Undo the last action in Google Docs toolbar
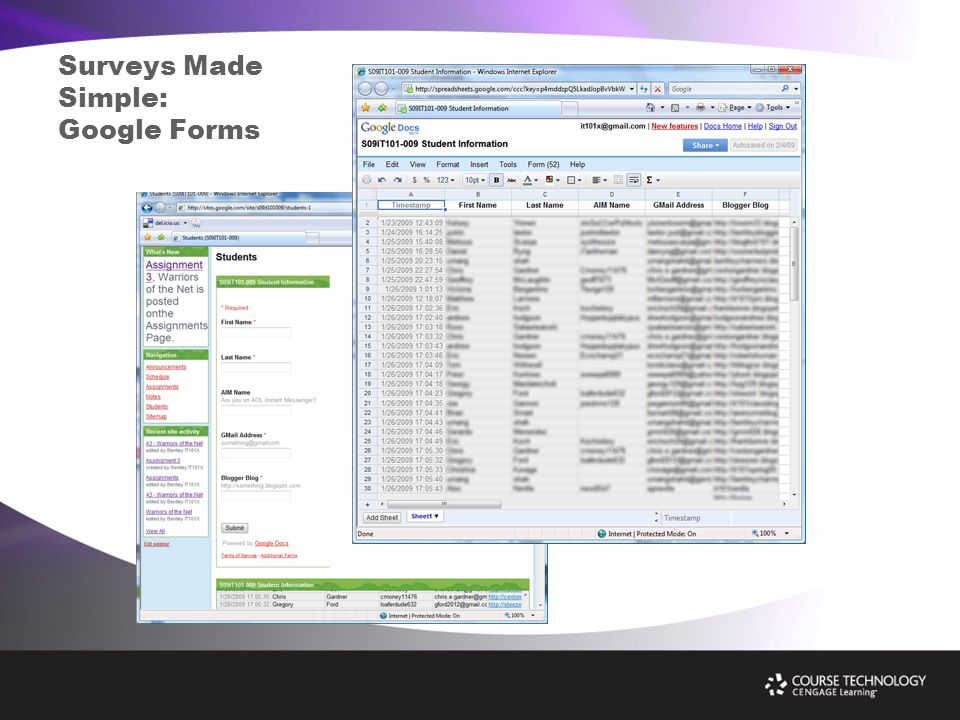The image size is (960, 720). click(x=382, y=180)
